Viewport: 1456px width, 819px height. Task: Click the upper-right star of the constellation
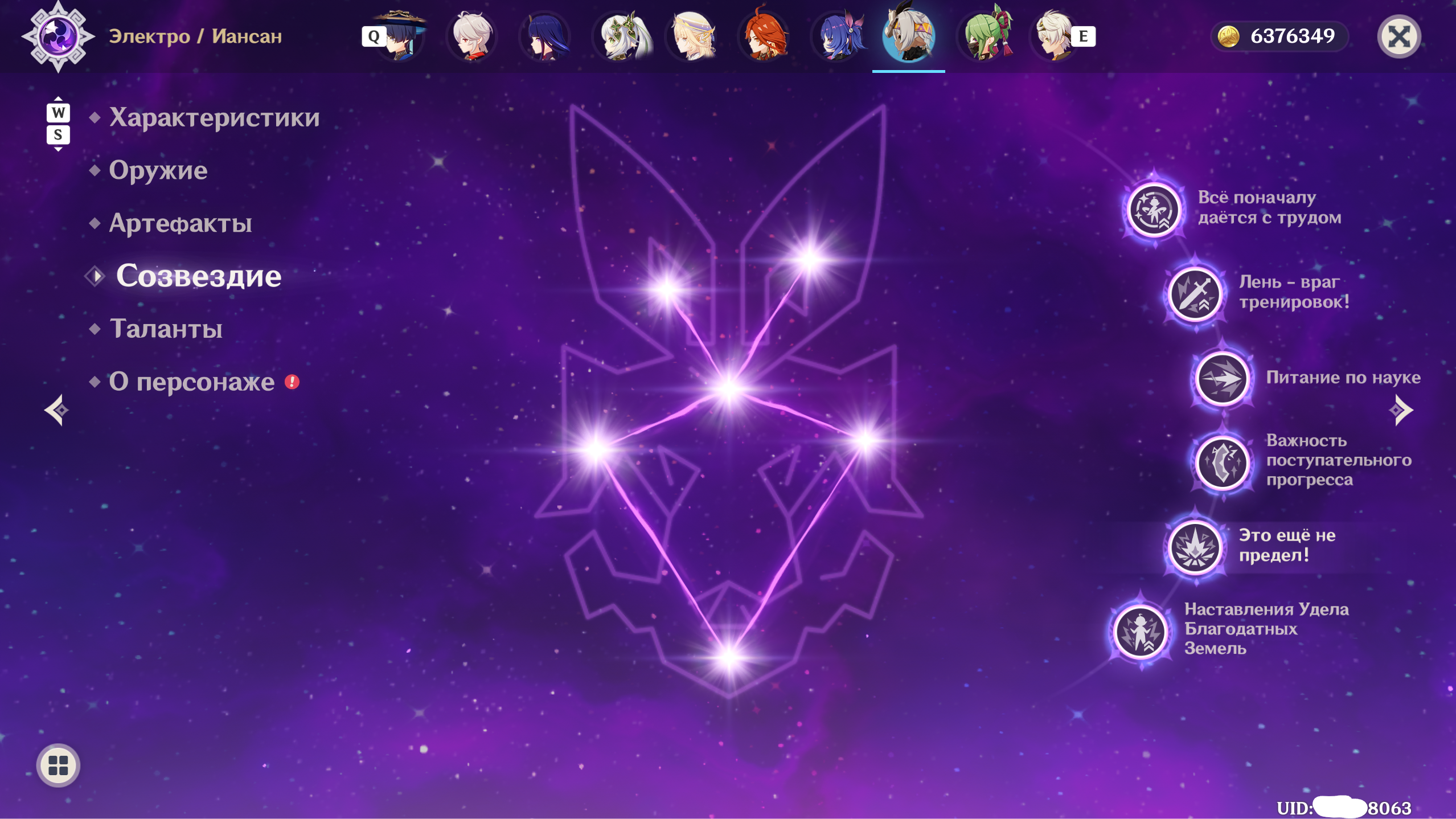pyautogui.click(x=809, y=260)
